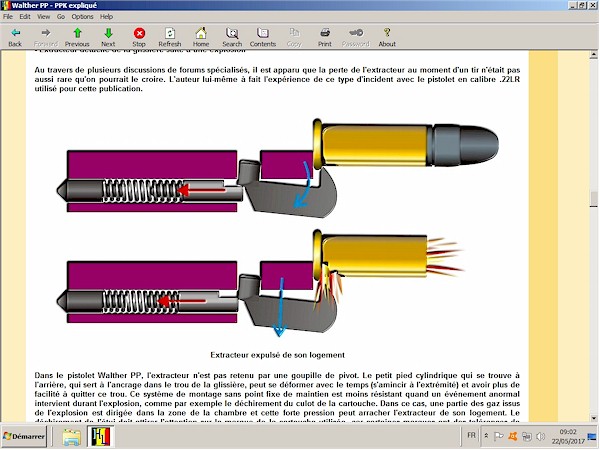Click caption 'Extracteur expulsé de son logement'
Screen dimensions: 600x450
[x=277, y=355]
